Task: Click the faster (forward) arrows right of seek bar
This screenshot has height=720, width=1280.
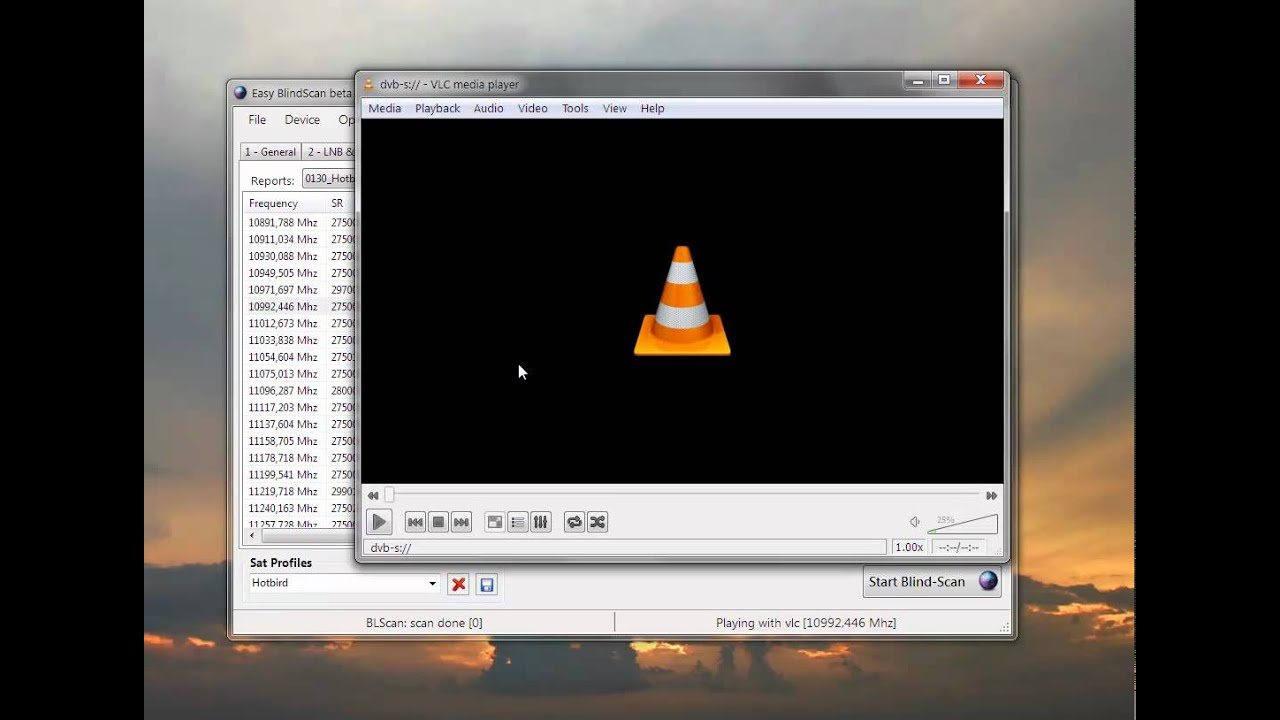Action: point(992,496)
